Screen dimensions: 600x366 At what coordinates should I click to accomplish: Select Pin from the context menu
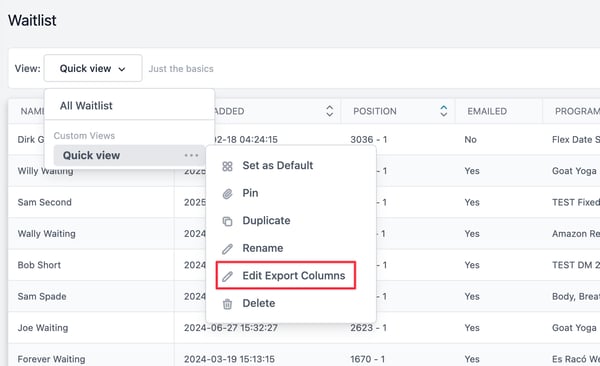(250, 193)
